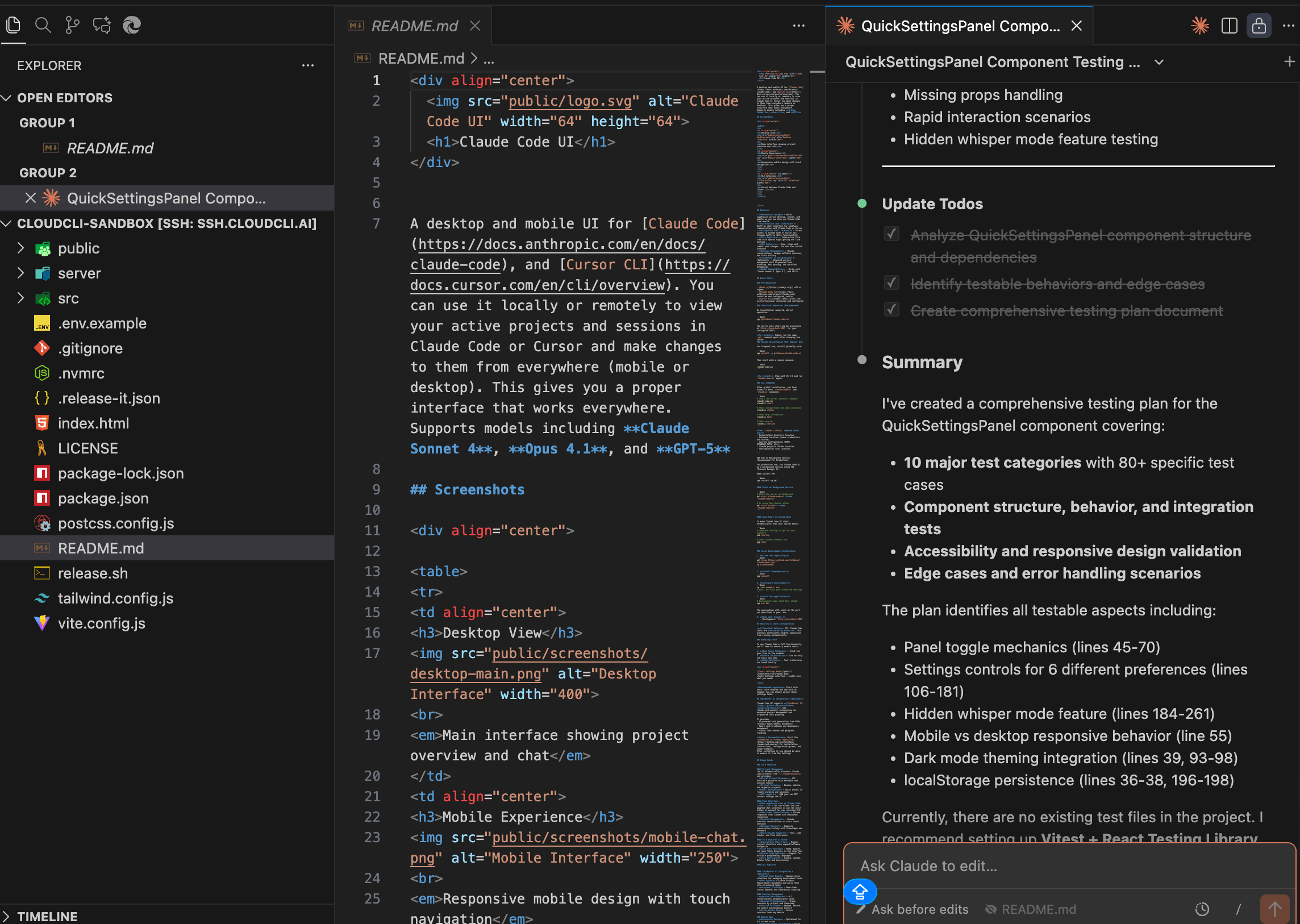Click the send arrow in the Claude input

[x=1274, y=909]
